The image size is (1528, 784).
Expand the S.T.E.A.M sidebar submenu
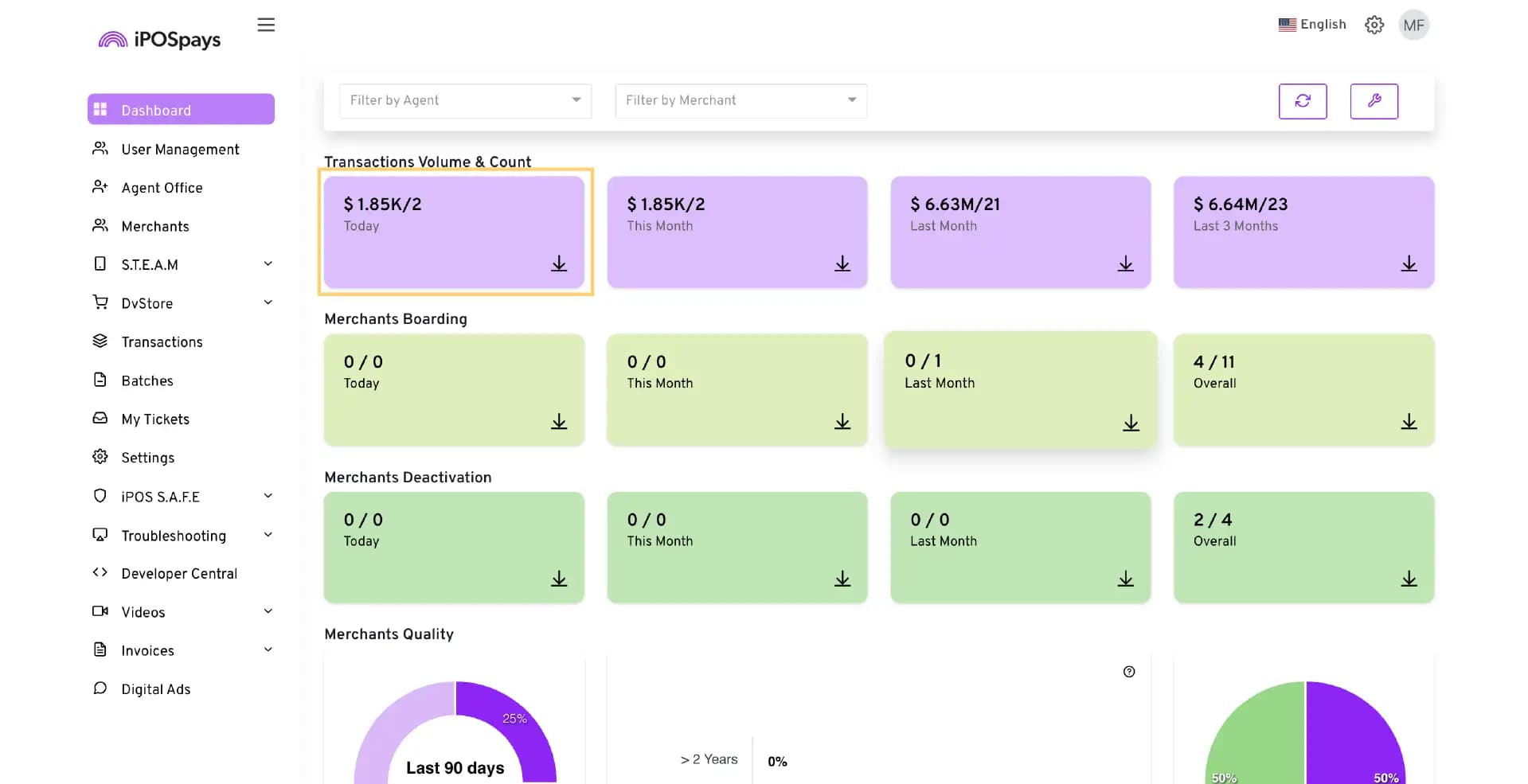coord(268,264)
